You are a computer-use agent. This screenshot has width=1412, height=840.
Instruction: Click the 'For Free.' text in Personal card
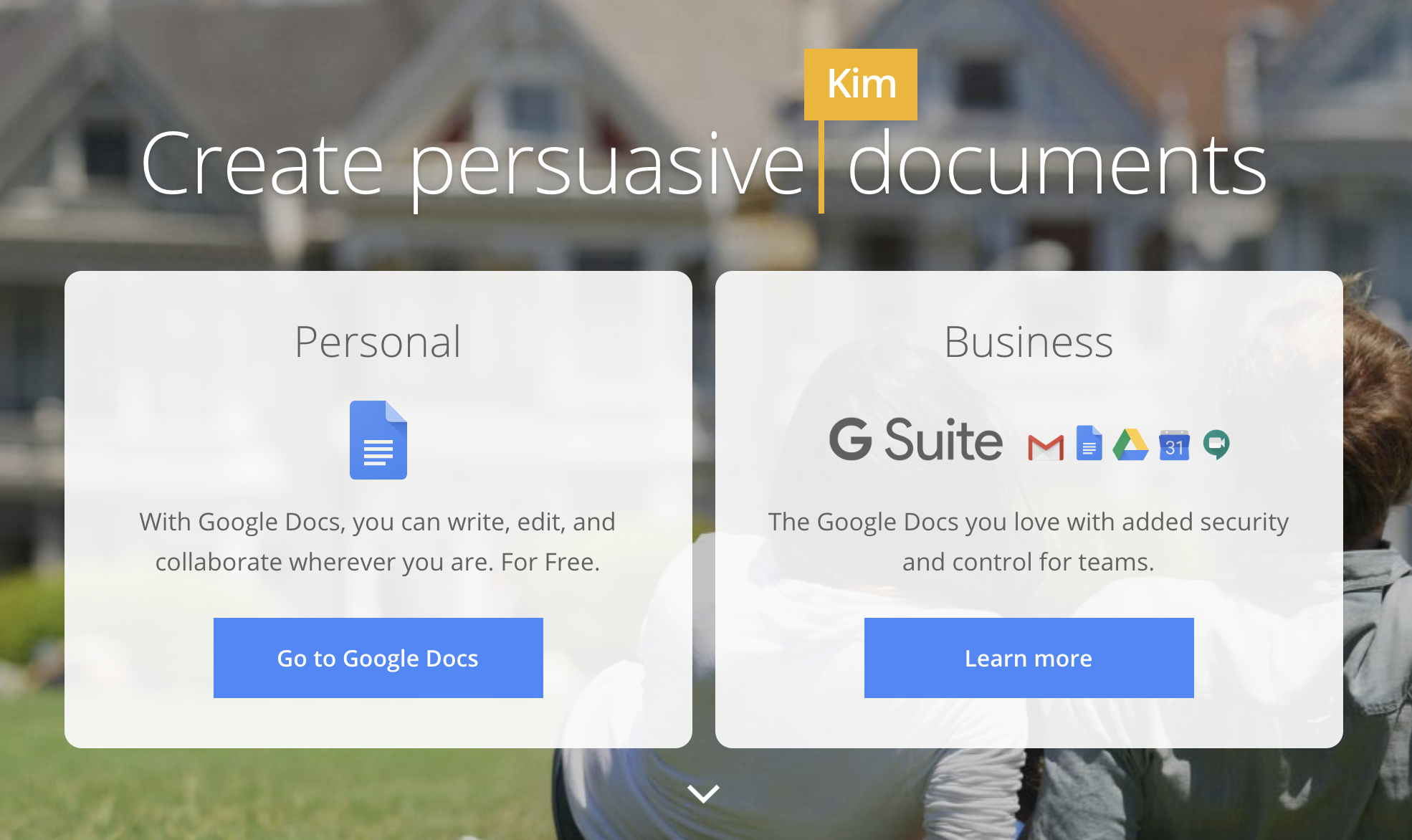click(x=550, y=562)
